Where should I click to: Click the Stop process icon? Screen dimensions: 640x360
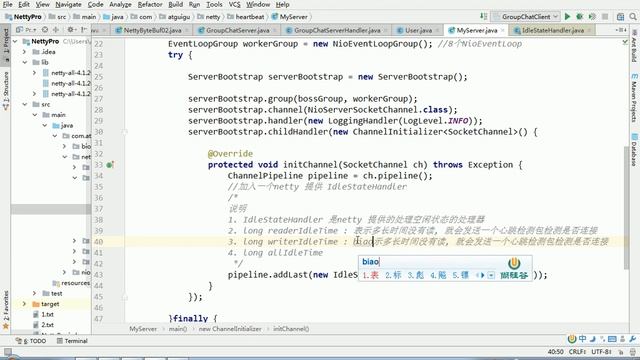click(x=605, y=17)
